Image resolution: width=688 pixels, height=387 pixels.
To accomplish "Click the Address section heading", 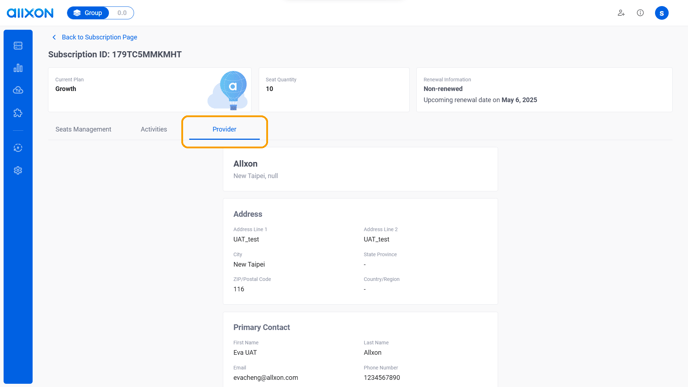I will click(247, 214).
